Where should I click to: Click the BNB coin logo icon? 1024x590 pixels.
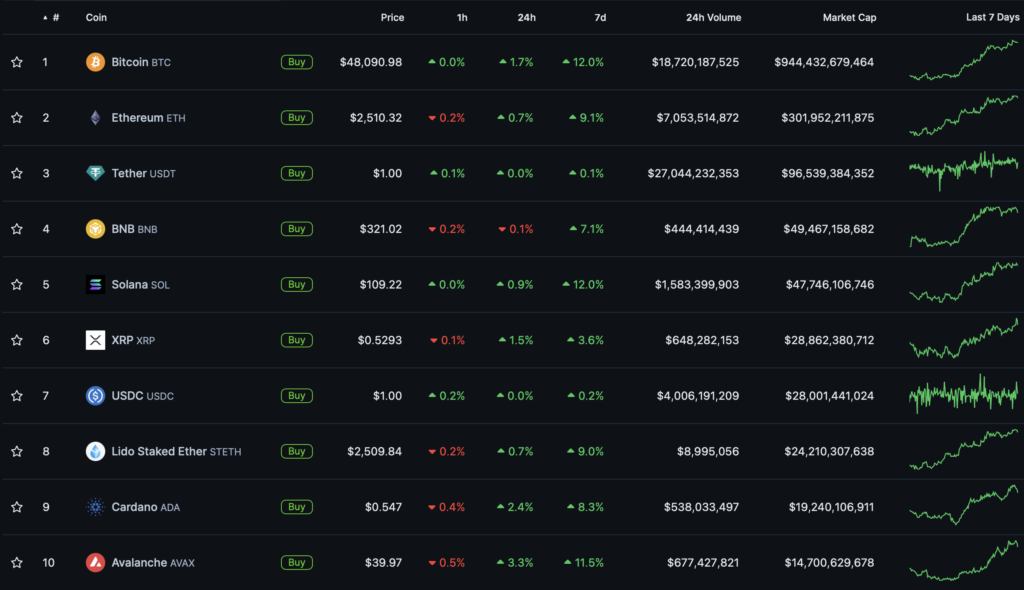pos(95,229)
